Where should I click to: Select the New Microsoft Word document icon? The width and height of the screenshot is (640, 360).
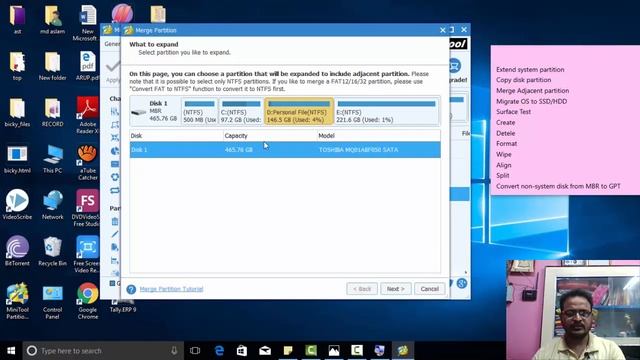(x=87, y=22)
